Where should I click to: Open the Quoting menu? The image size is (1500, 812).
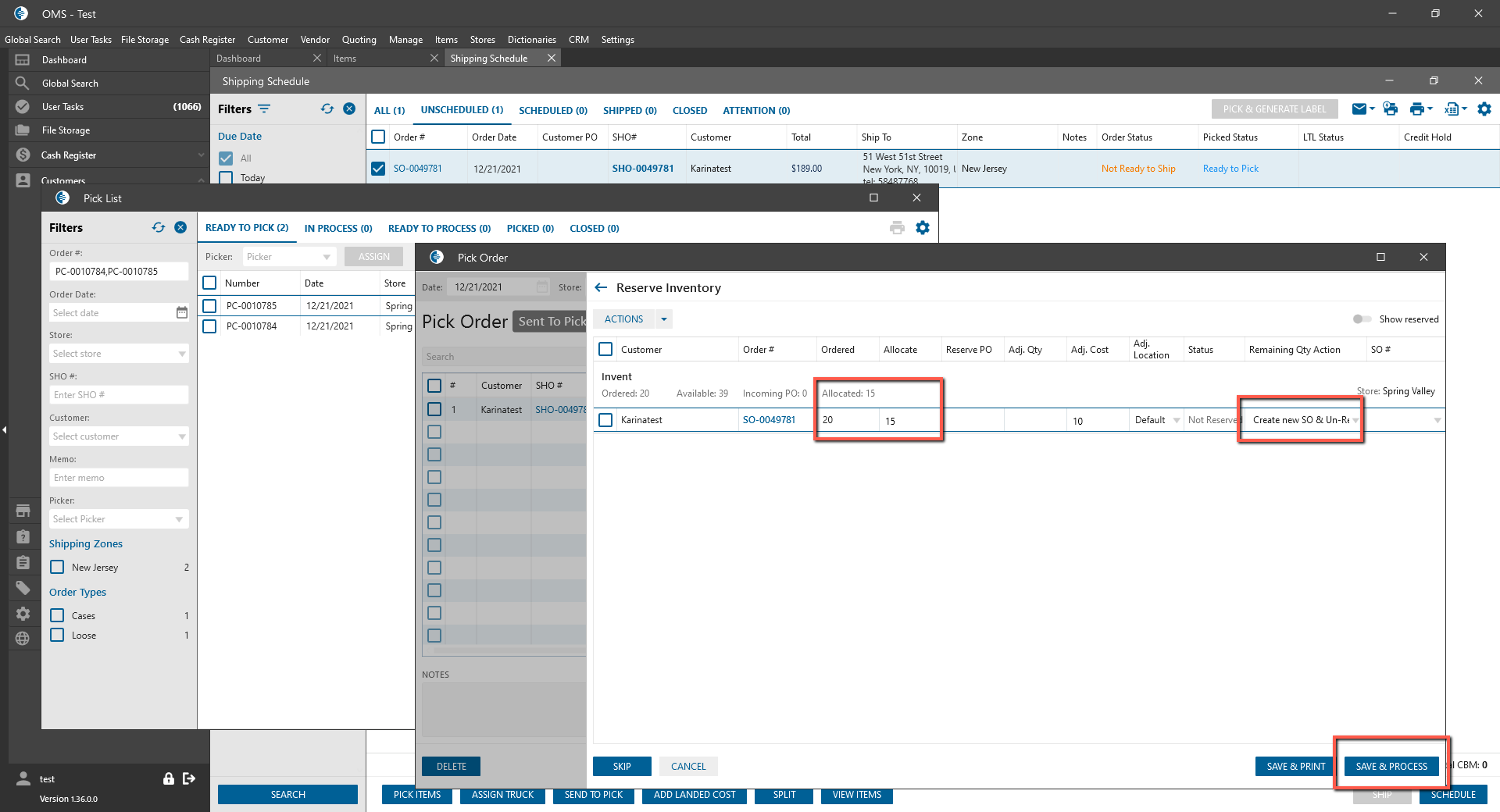pyautogui.click(x=359, y=39)
